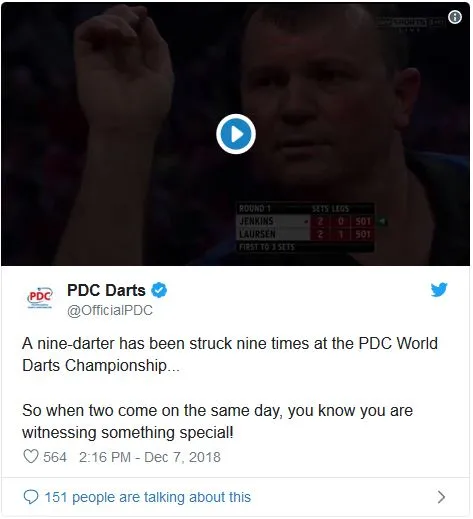Screen dimensions: 473x519
Task: Click the JENKINS row in scoreboard
Action: coord(305,221)
